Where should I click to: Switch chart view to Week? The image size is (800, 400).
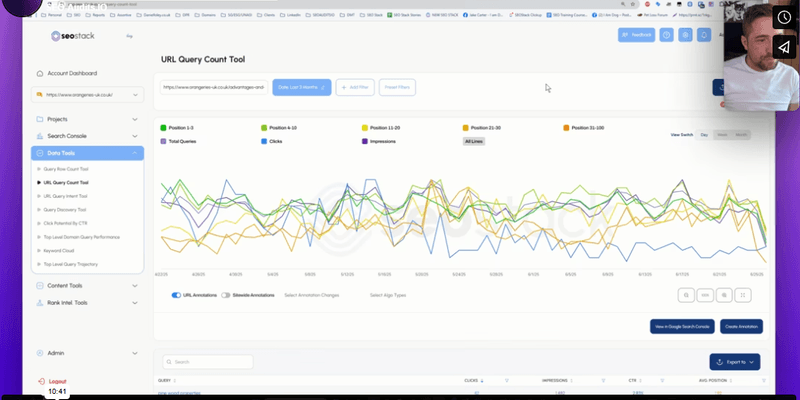pos(722,135)
